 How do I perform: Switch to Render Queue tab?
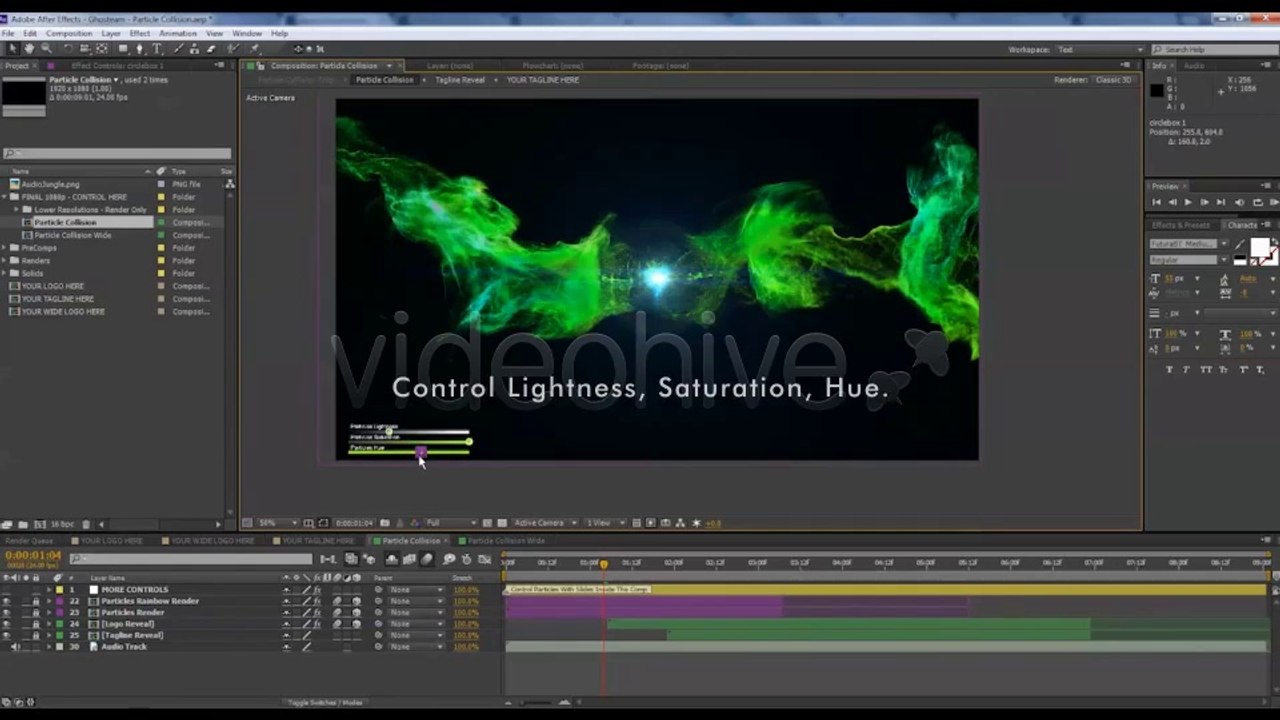[x=29, y=541]
